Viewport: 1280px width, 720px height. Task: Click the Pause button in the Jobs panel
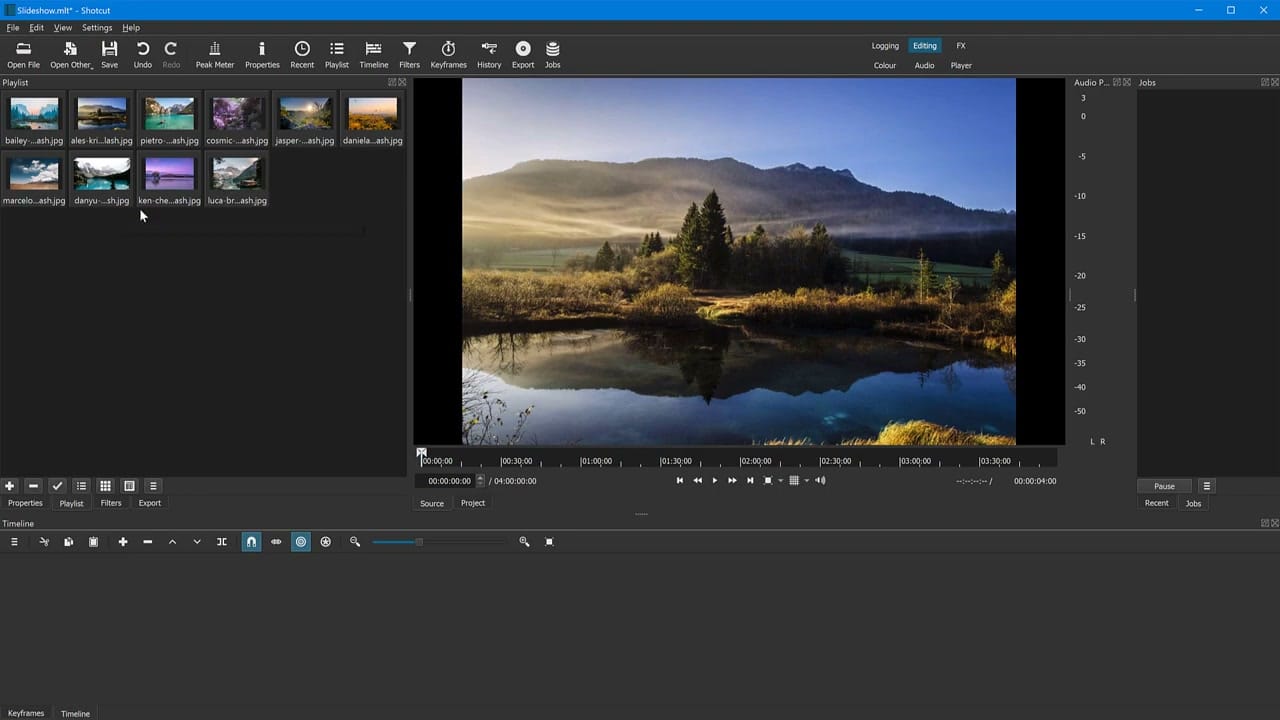point(1163,486)
